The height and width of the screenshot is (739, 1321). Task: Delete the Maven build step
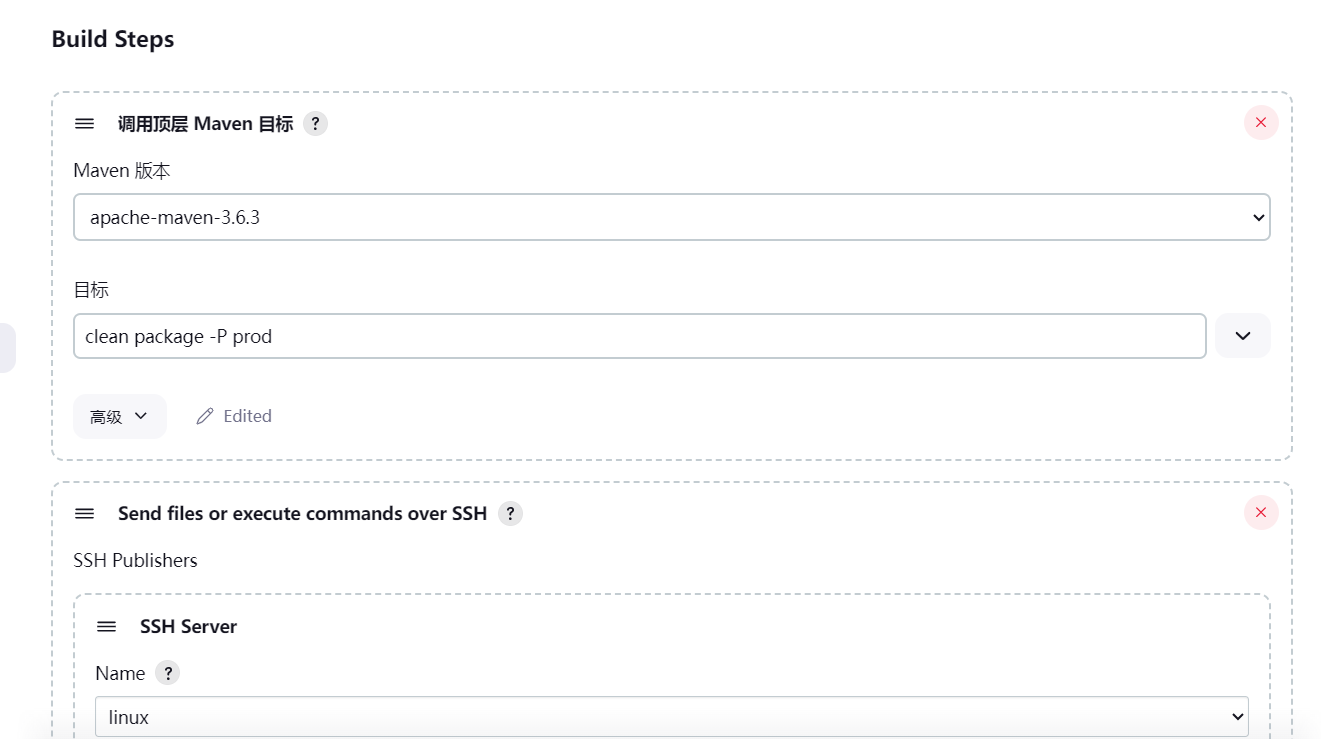click(x=1260, y=123)
